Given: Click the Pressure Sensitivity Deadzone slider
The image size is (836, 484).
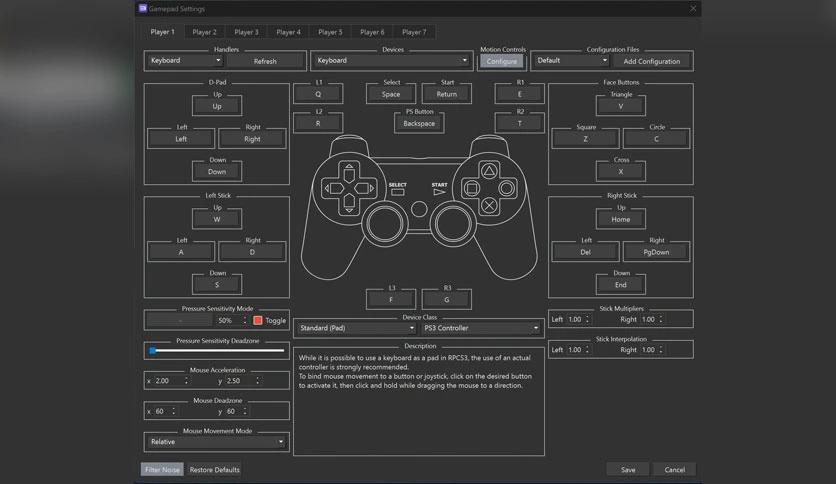Looking at the screenshot, I should click(216, 351).
